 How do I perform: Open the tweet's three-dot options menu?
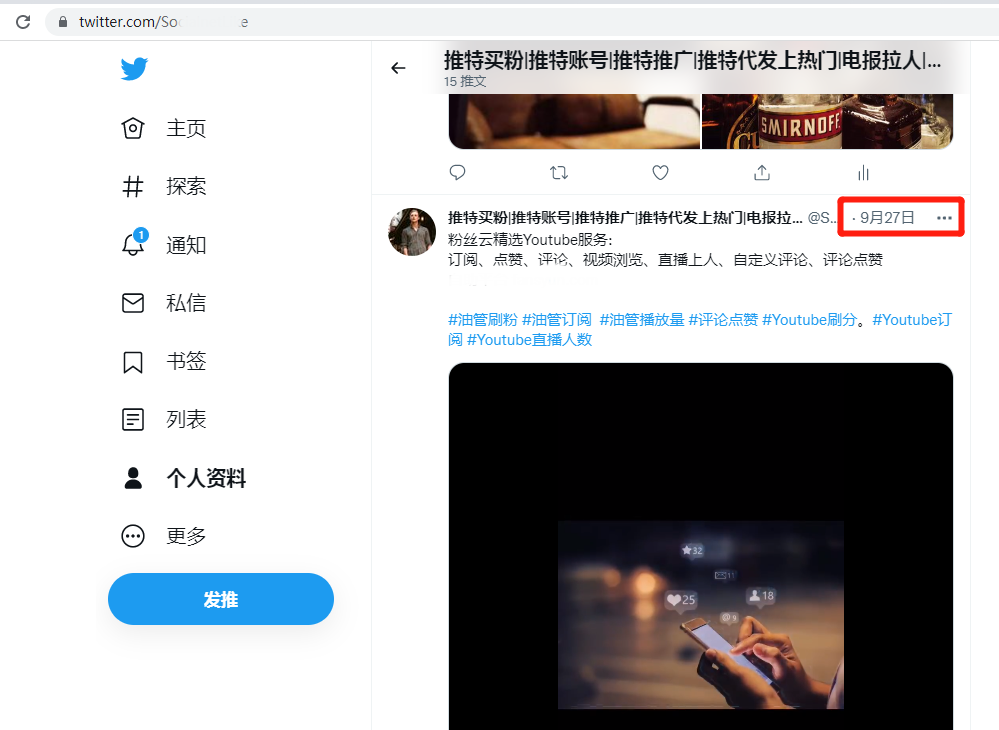(944, 218)
